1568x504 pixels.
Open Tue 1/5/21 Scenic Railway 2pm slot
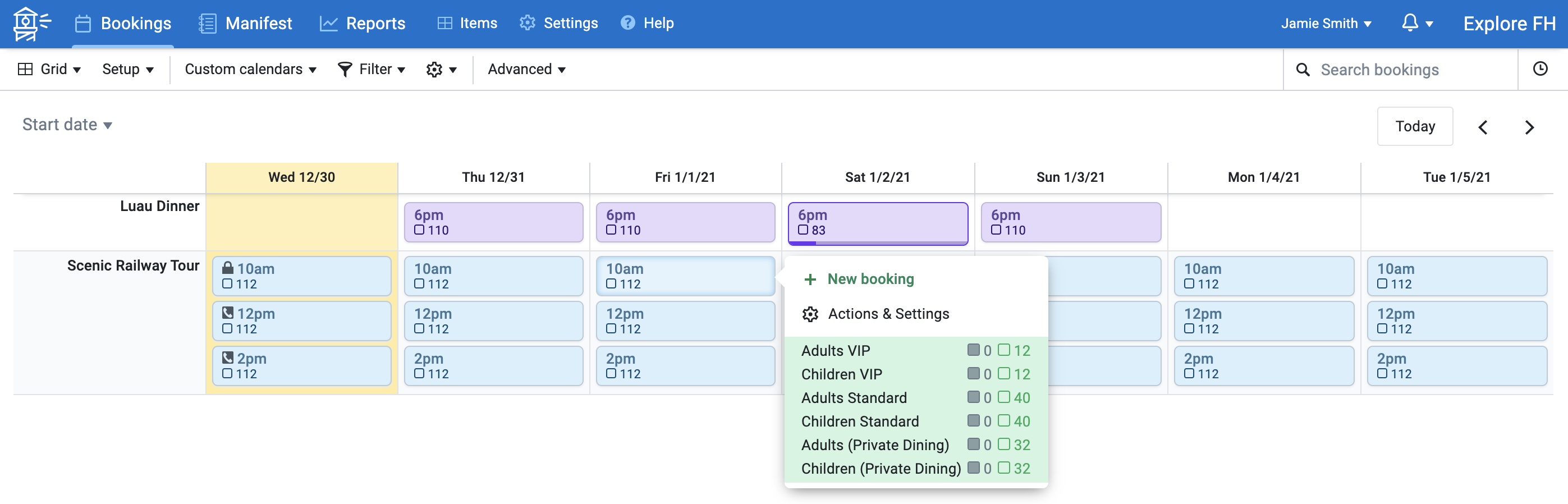(x=1457, y=366)
